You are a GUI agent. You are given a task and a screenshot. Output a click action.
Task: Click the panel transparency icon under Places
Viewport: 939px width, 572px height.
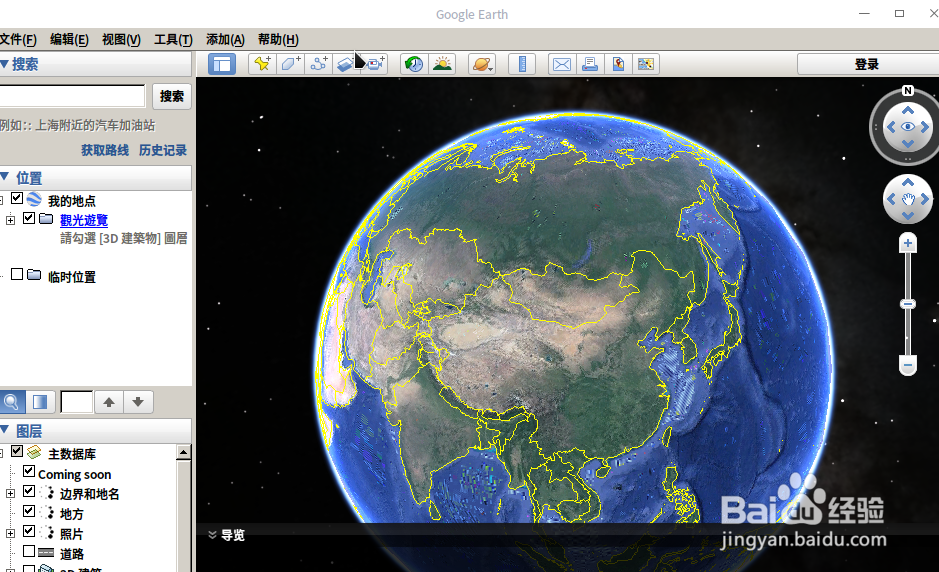pos(40,402)
